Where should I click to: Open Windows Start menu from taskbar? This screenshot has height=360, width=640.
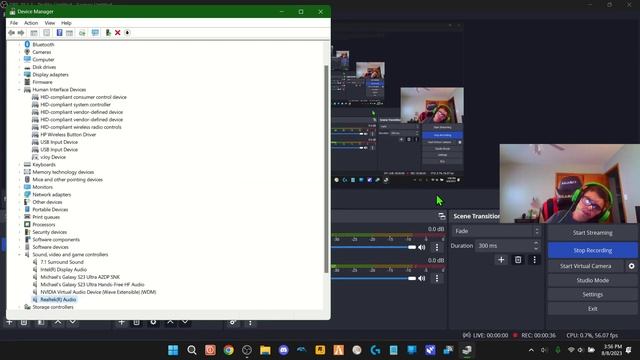[173, 350]
